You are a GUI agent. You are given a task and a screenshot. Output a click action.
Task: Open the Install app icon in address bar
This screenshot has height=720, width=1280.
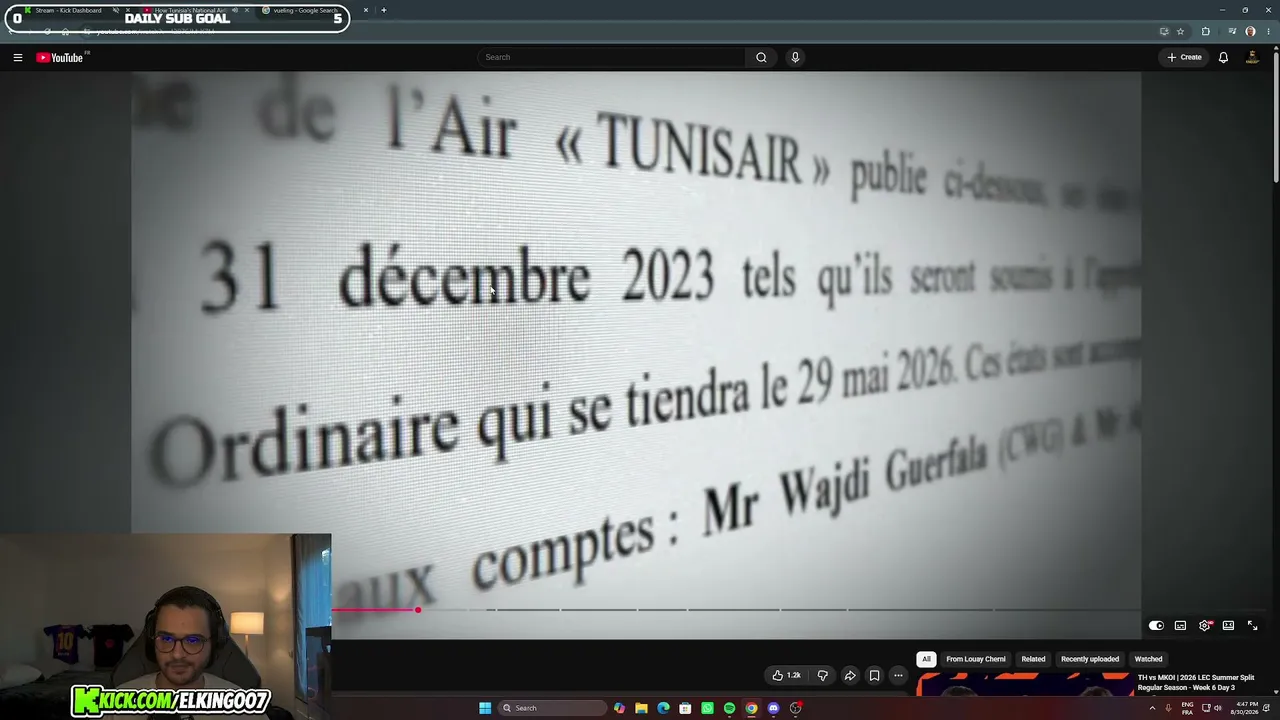pos(1163,31)
